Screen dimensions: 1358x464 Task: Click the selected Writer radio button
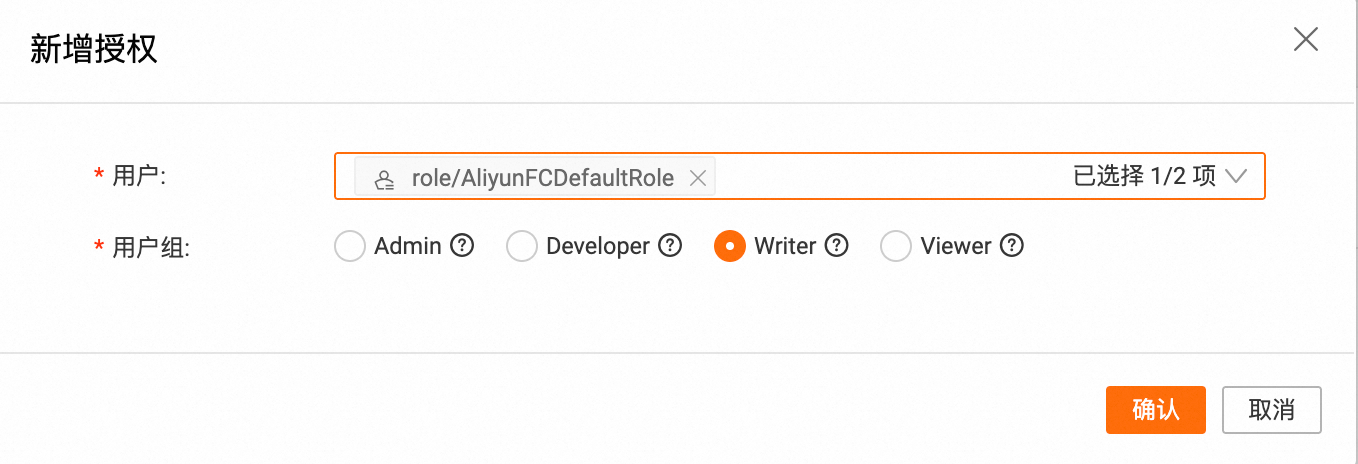pyautogui.click(x=730, y=247)
